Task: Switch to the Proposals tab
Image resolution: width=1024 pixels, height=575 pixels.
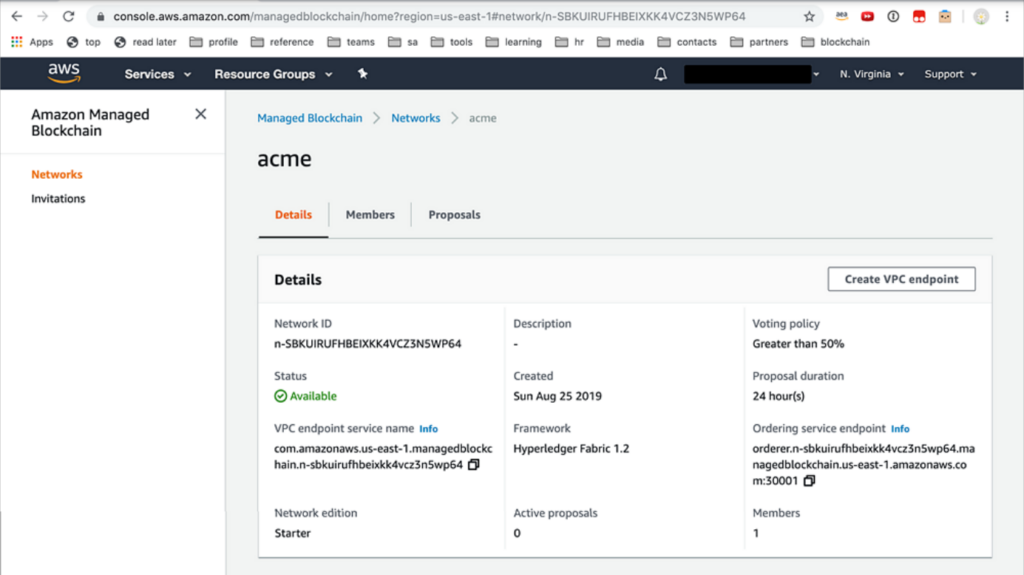Action: click(455, 215)
